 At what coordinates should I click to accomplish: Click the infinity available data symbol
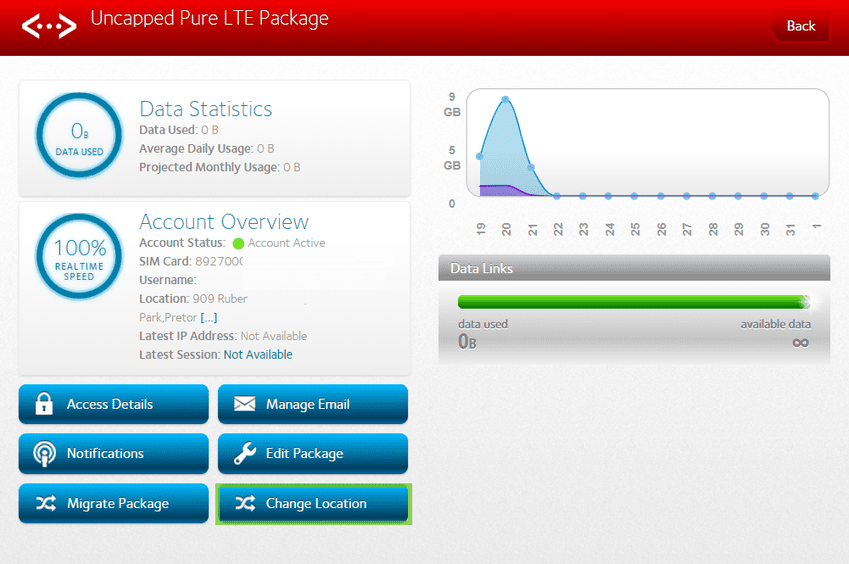click(x=799, y=342)
